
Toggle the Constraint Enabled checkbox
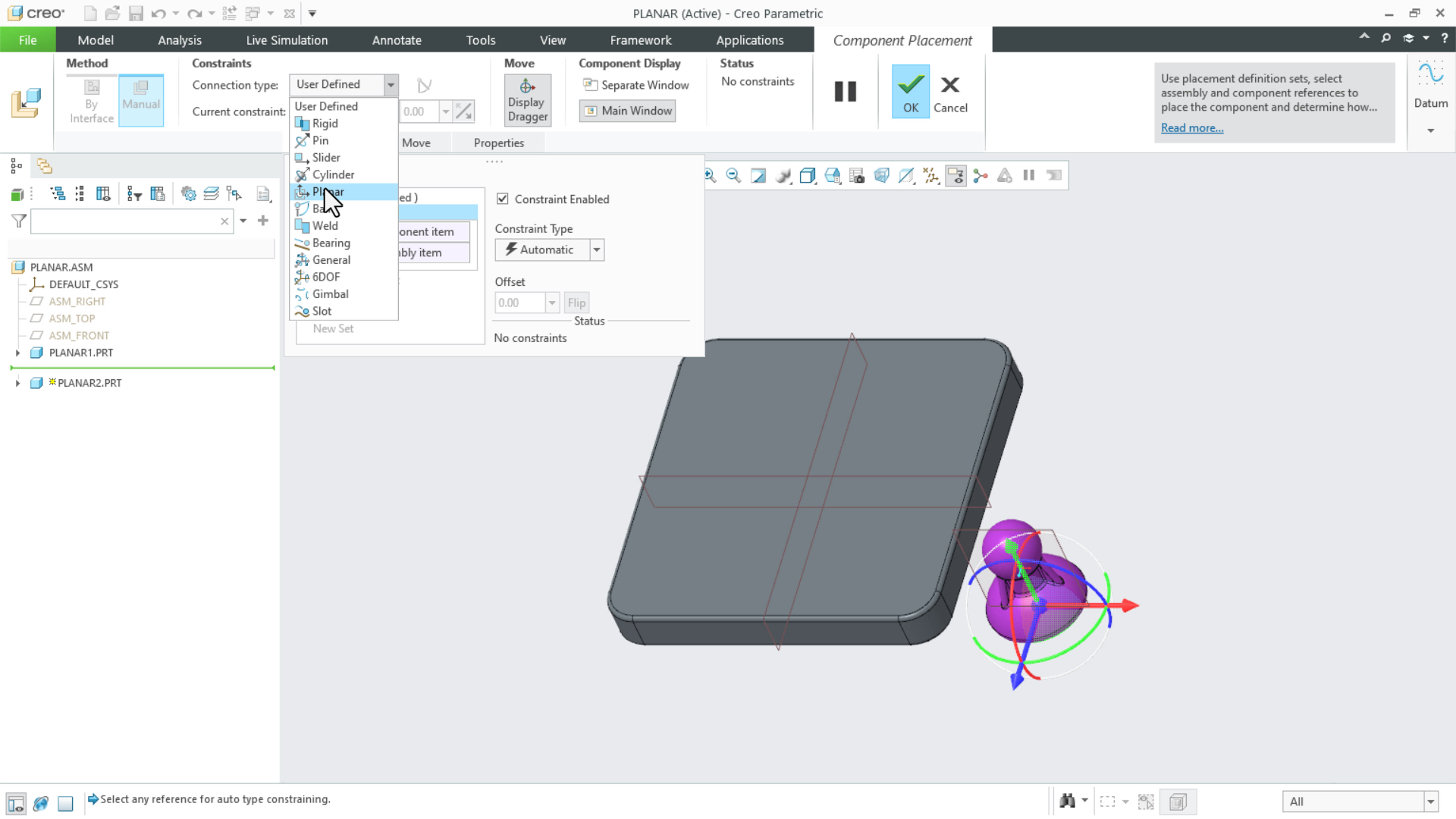pos(502,199)
